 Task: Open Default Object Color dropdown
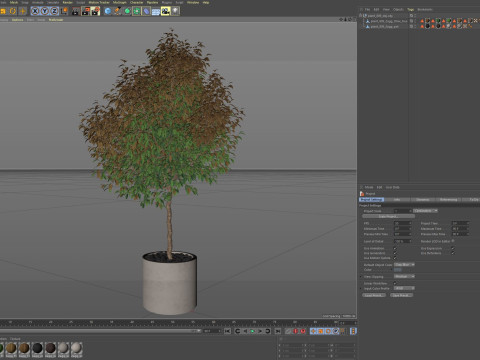pyautogui.click(x=404, y=264)
